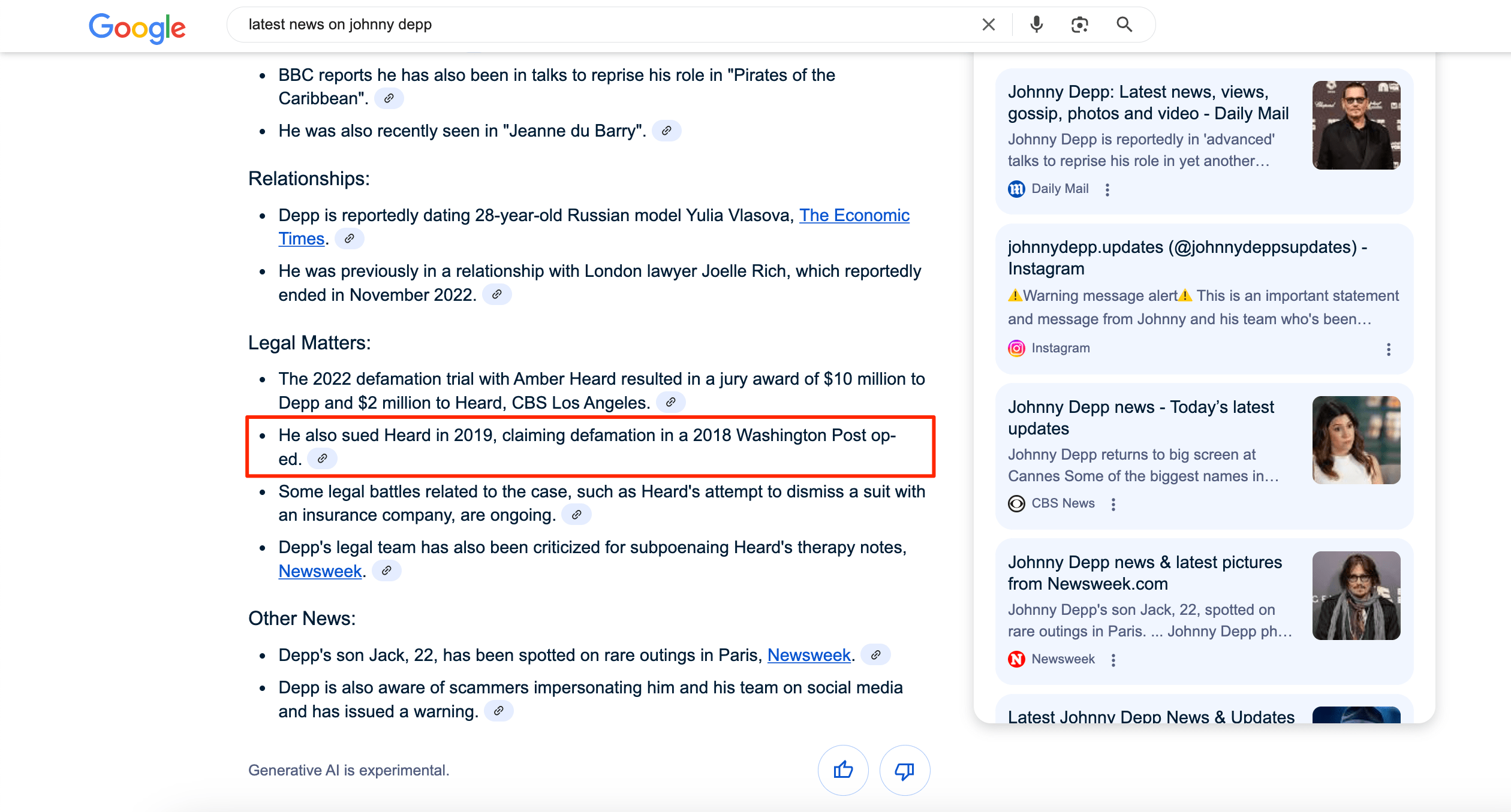
Task: Submit search with the magnifying glass icon
Action: [1124, 25]
